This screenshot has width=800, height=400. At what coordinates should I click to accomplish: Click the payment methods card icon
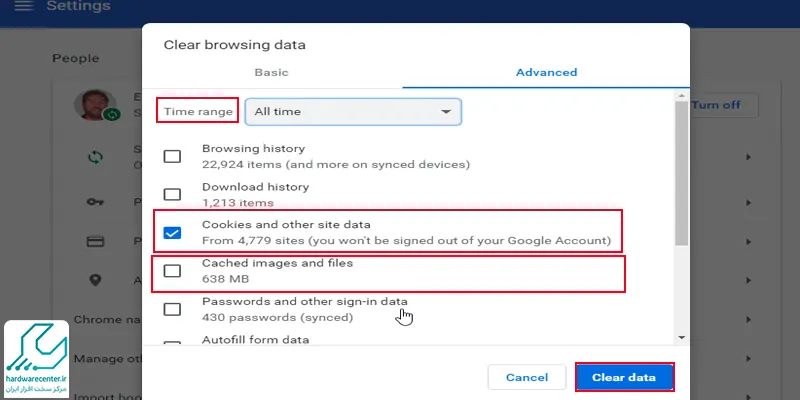click(96, 241)
